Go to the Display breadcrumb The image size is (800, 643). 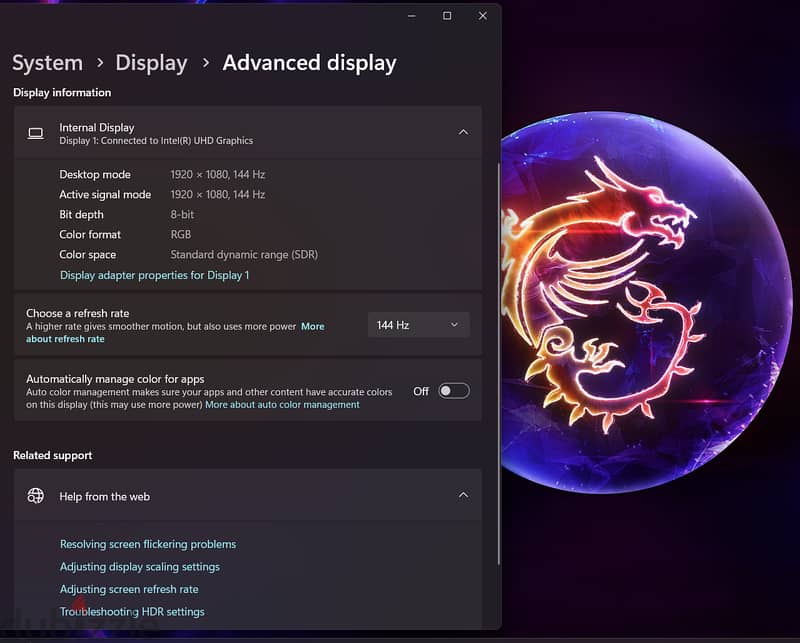click(x=151, y=63)
